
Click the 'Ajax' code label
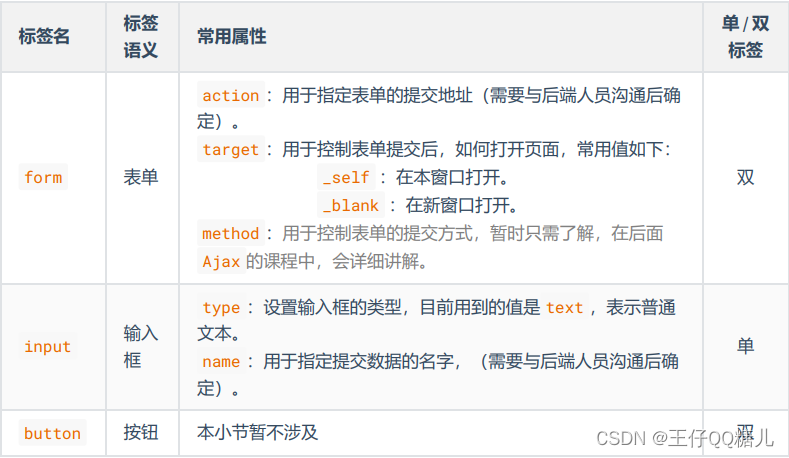click(221, 262)
